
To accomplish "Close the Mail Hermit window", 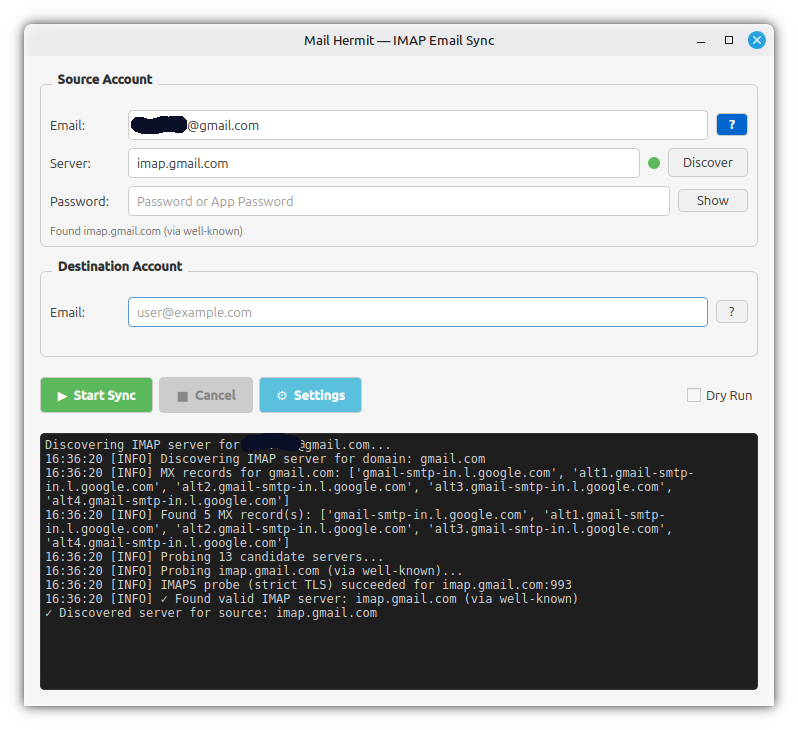I will click(757, 40).
